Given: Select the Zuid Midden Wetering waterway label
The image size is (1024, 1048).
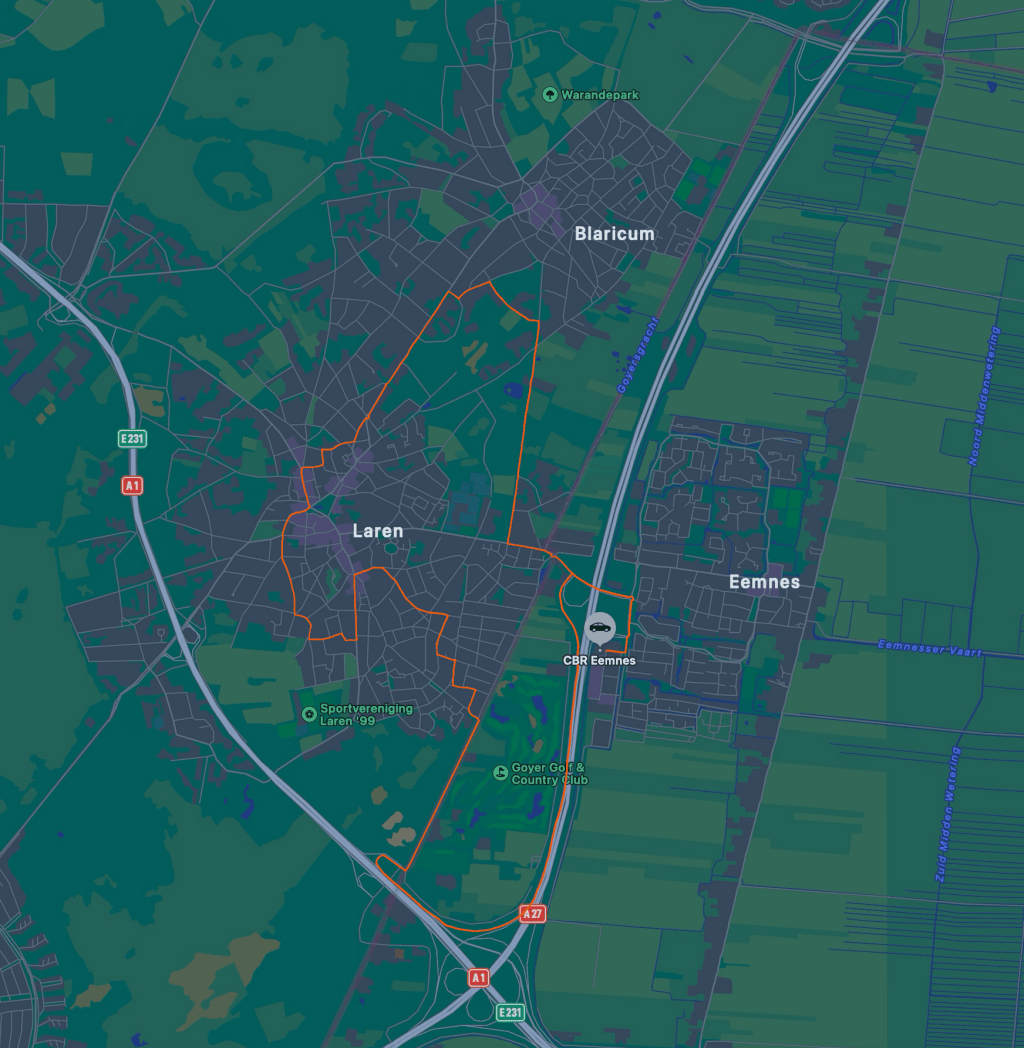Looking at the screenshot, I should pos(948,814).
